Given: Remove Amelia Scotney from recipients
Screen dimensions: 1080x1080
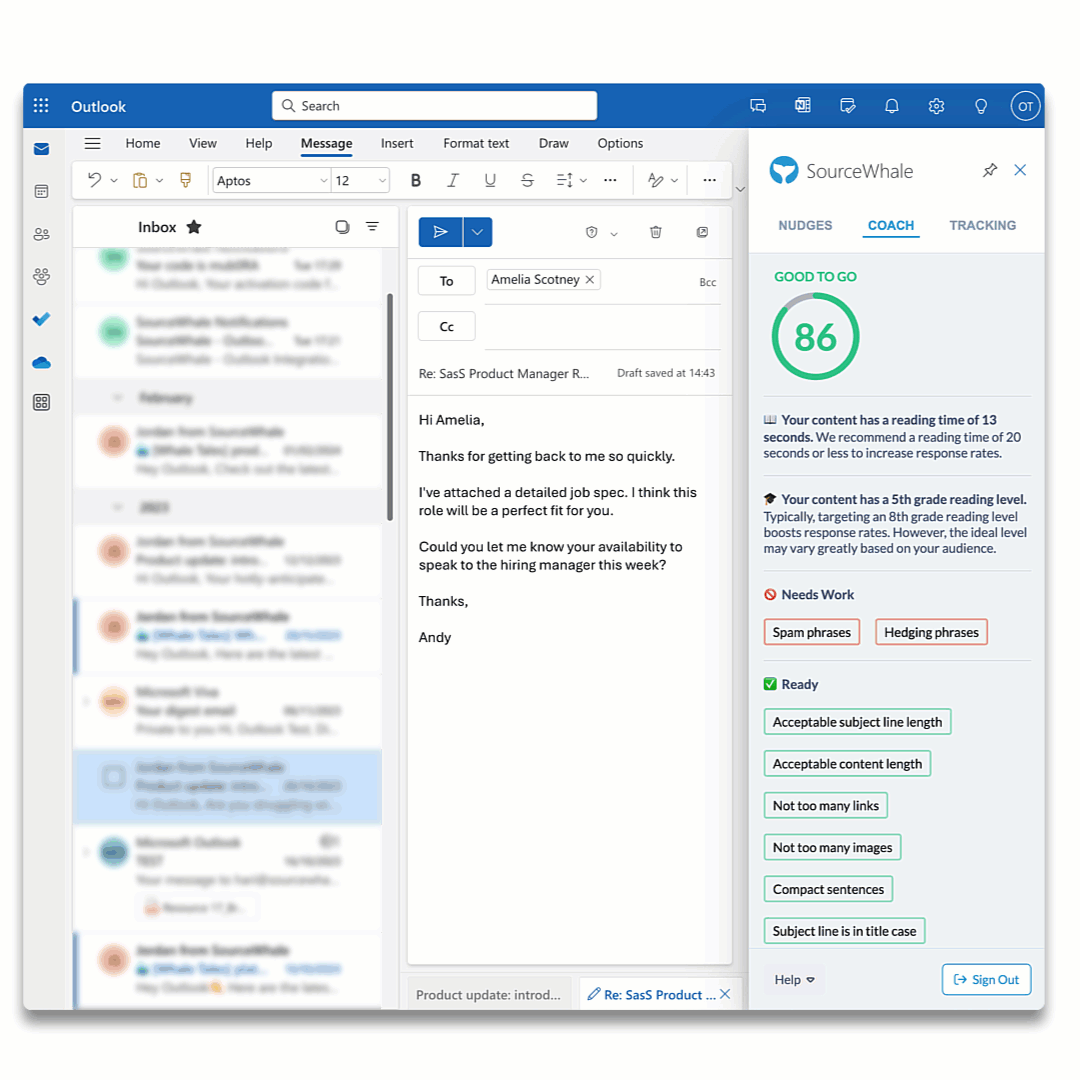Looking at the screenshot, I should pos(590,280).
